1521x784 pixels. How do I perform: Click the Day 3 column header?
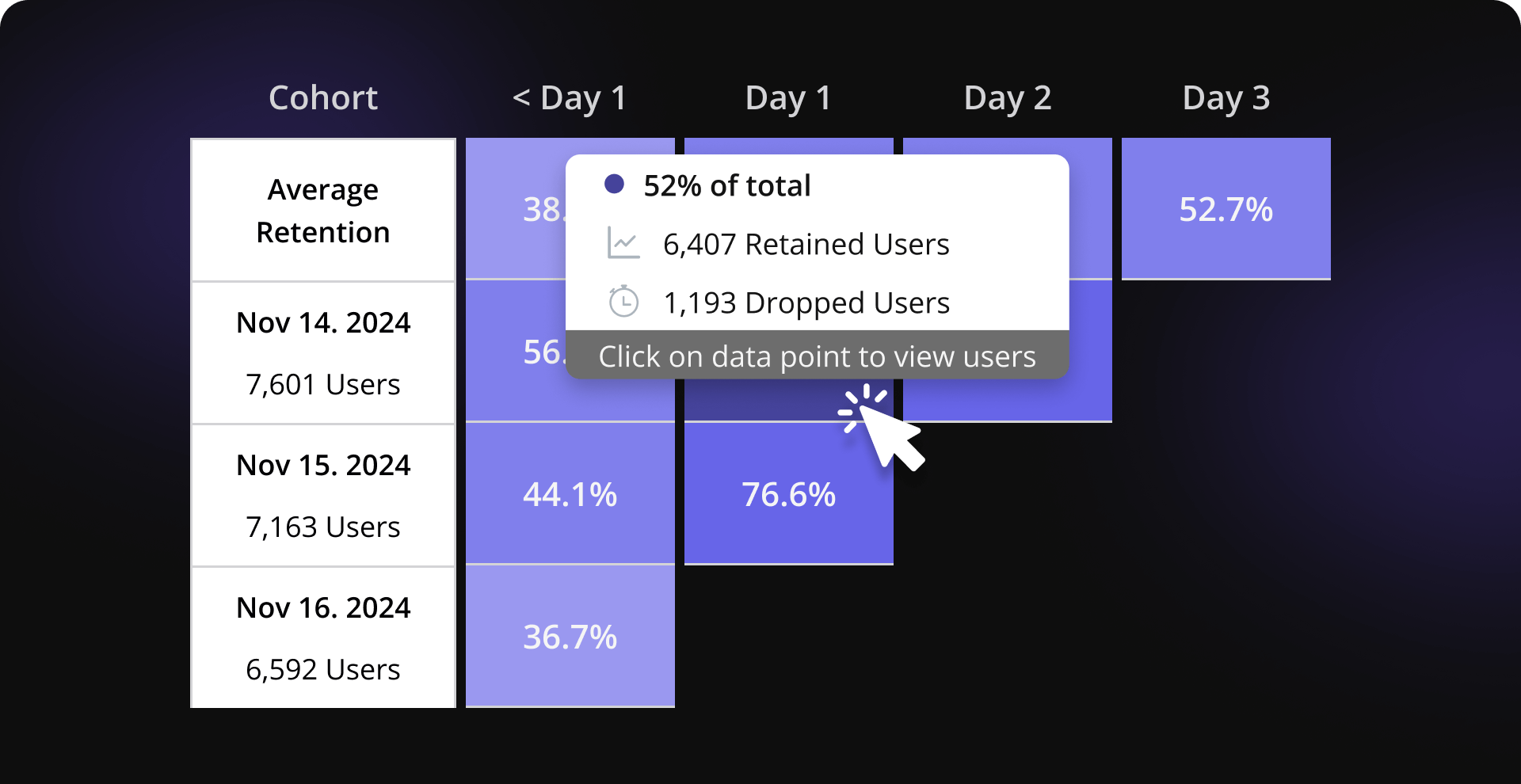pyautogui.click(x=1226, y=98)
